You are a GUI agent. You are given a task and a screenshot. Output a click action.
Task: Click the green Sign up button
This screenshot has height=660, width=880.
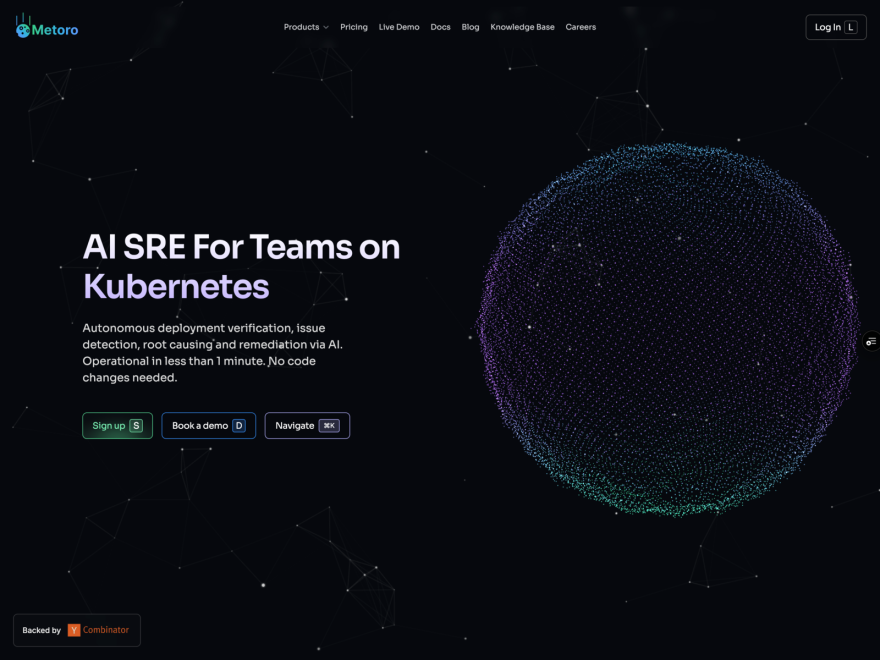(x=117, y=426)
